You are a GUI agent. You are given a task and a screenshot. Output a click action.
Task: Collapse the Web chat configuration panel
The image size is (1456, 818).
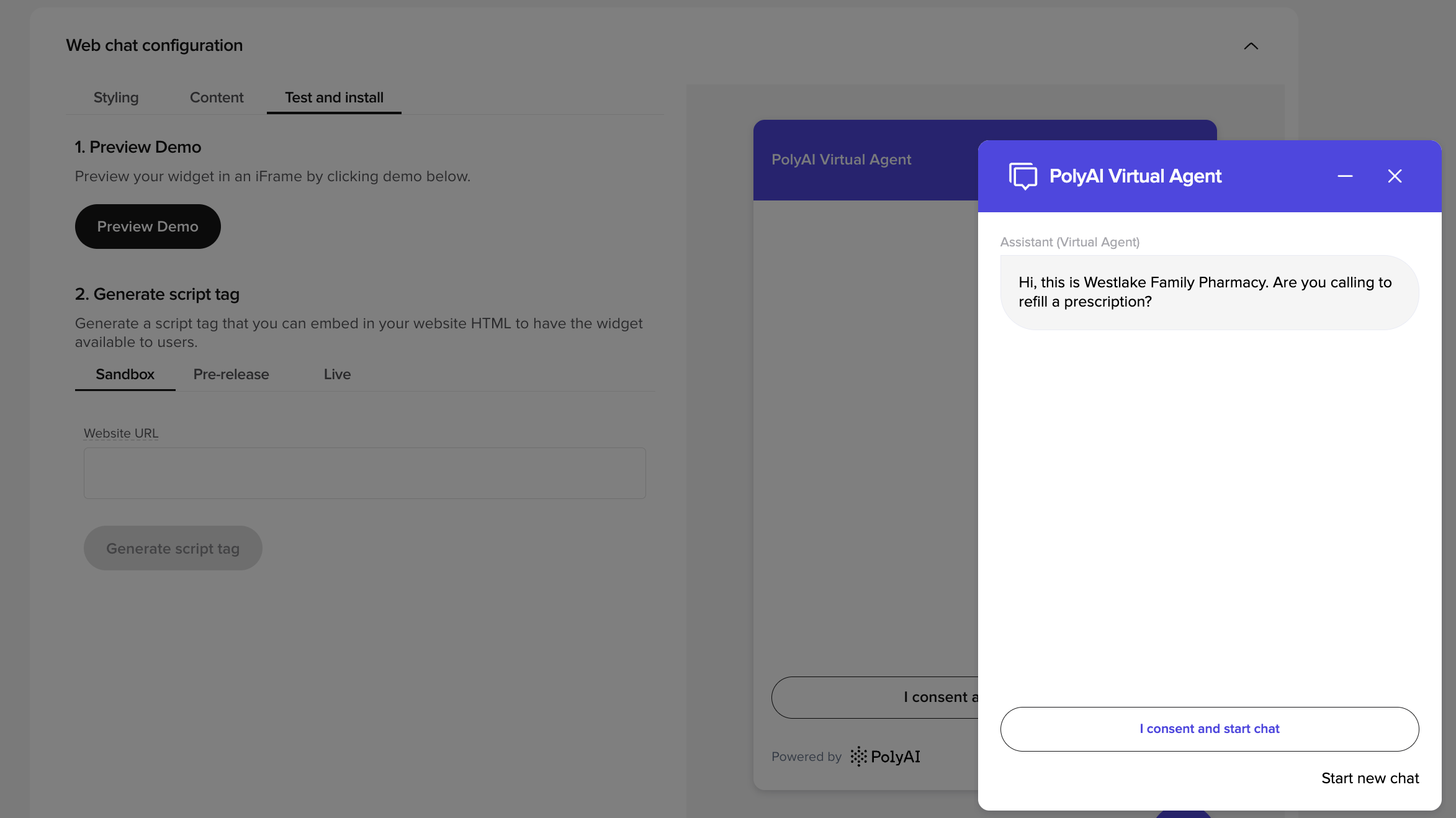pos(1250,46)
